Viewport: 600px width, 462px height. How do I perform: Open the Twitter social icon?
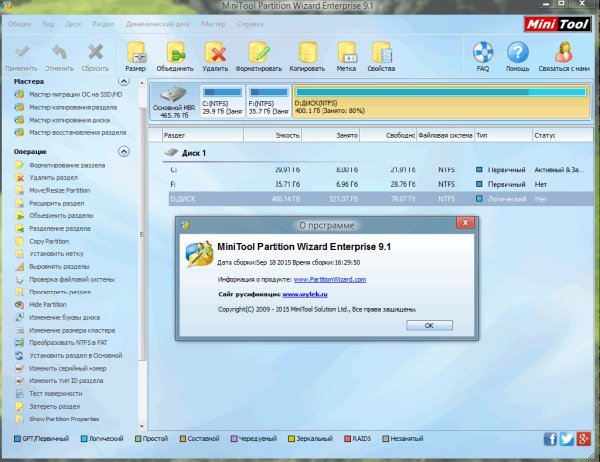[567, 439]
